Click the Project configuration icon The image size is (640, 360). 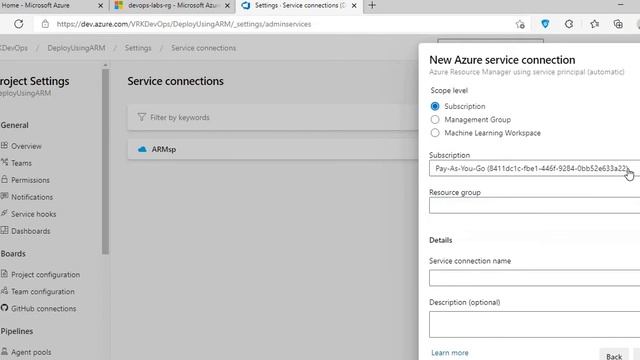point(4,274)
